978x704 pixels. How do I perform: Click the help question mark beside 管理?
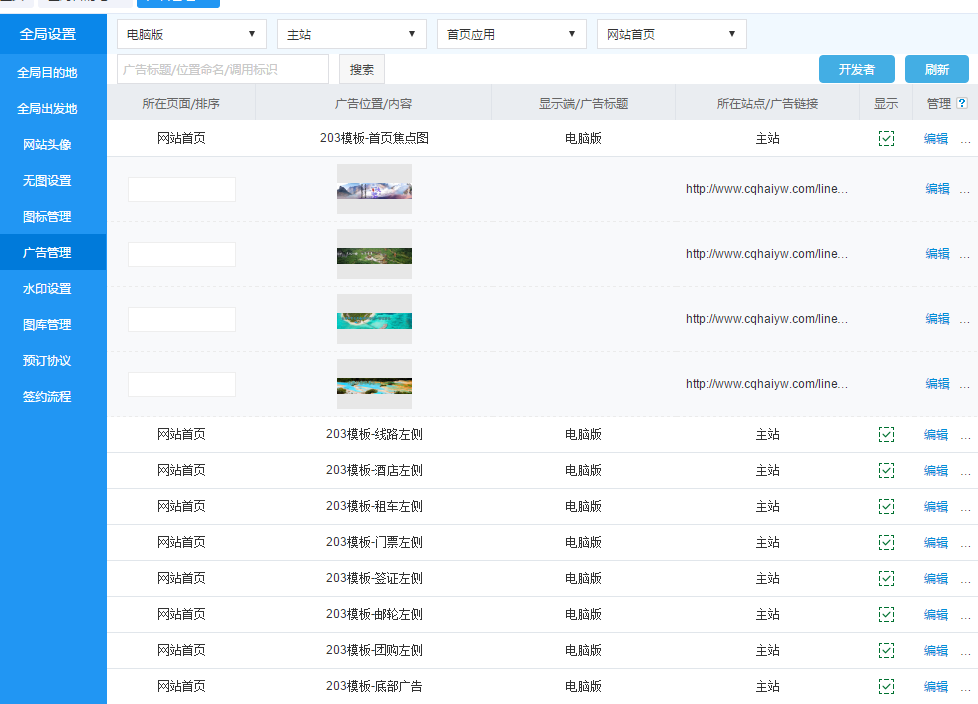tap(962, 103)
